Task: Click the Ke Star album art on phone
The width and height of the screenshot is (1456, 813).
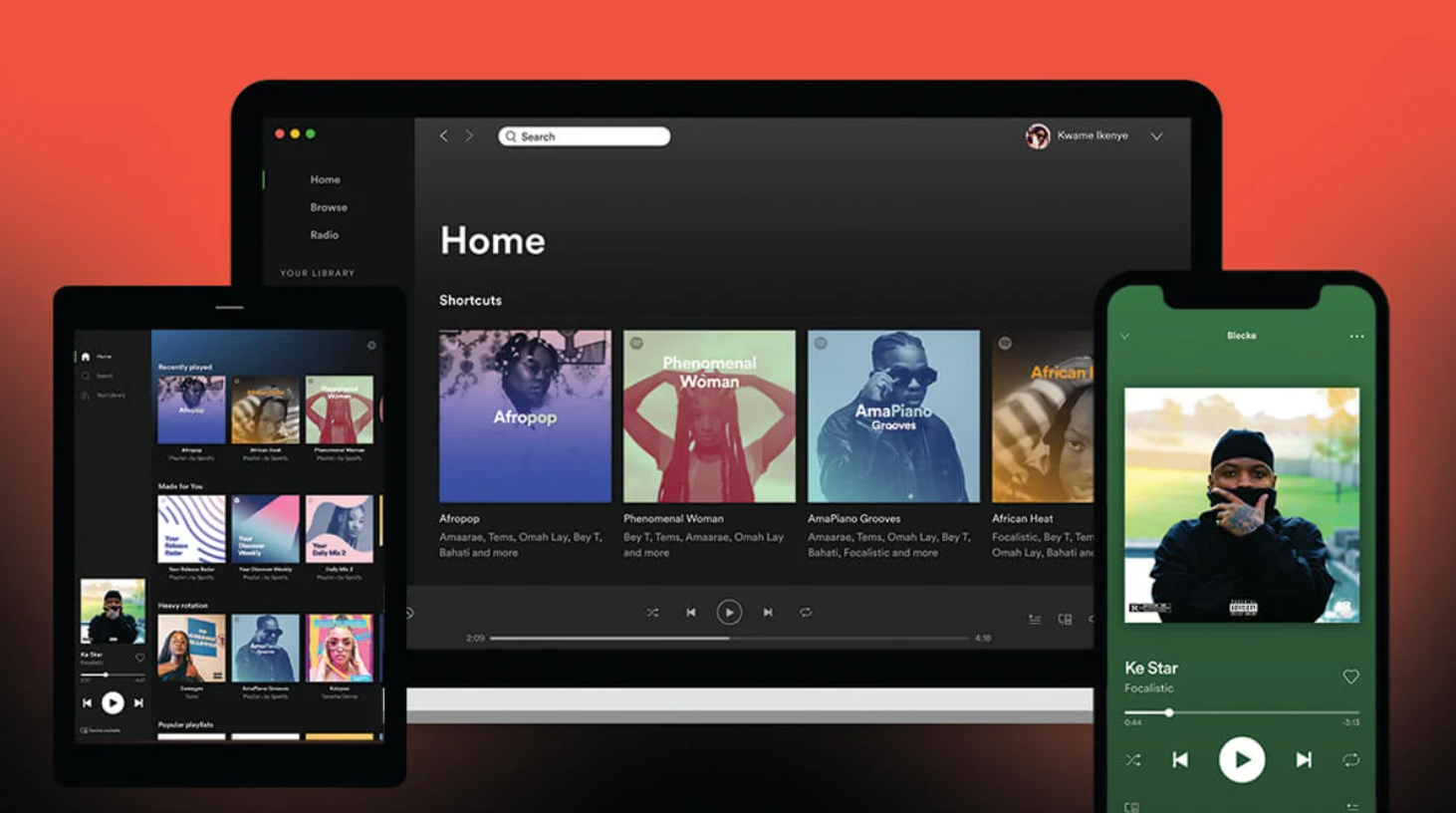Action: tap(1242, 505)
